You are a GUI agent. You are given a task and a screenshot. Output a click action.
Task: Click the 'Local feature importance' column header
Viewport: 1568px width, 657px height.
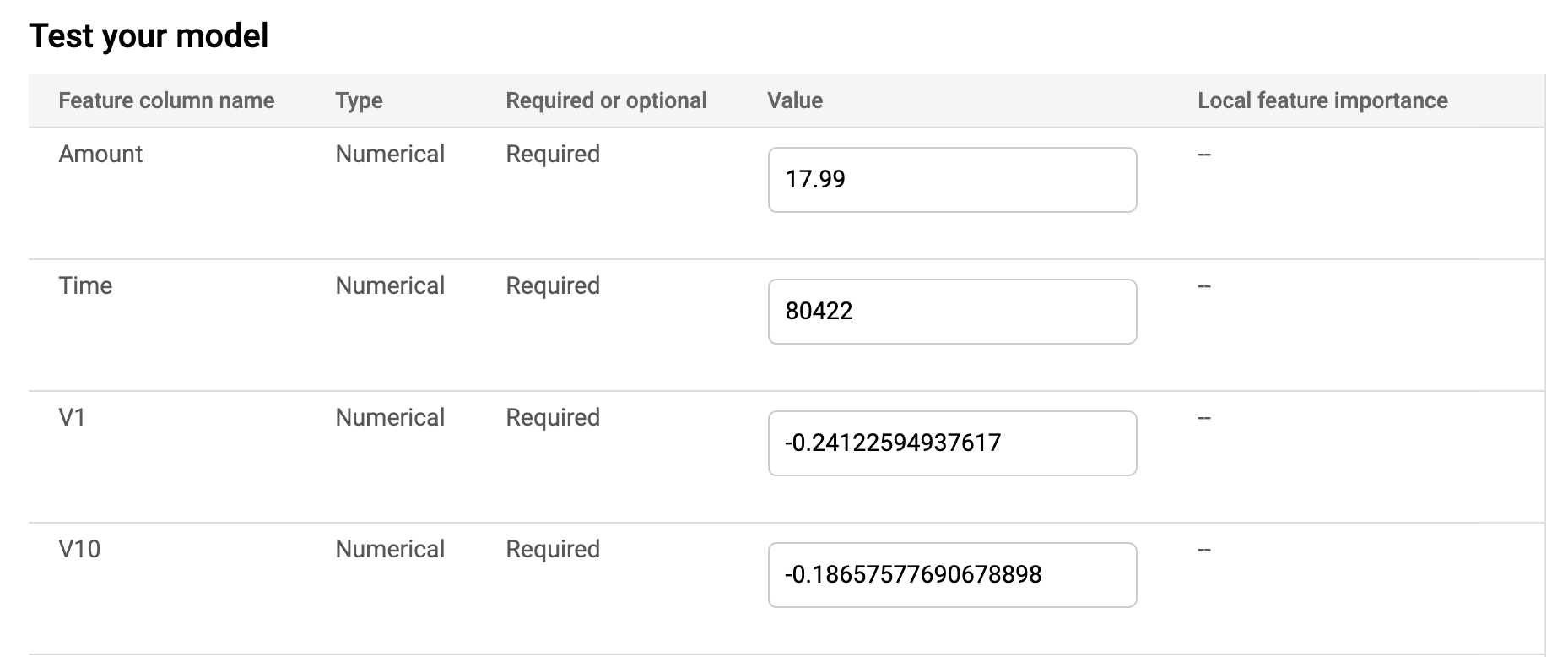tap(1322, 100)
